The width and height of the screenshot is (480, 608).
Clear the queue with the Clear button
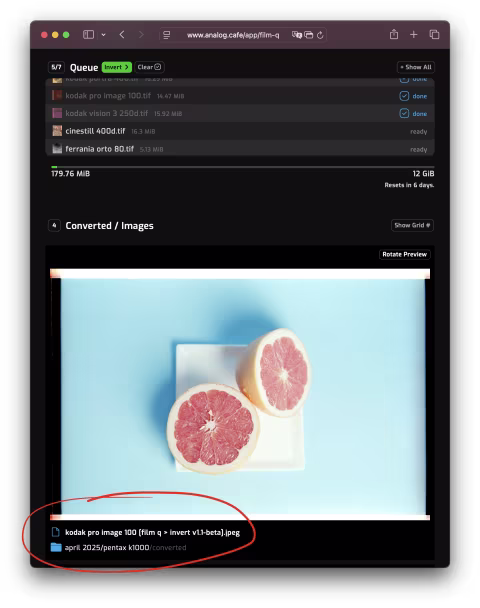pos(149,67)
